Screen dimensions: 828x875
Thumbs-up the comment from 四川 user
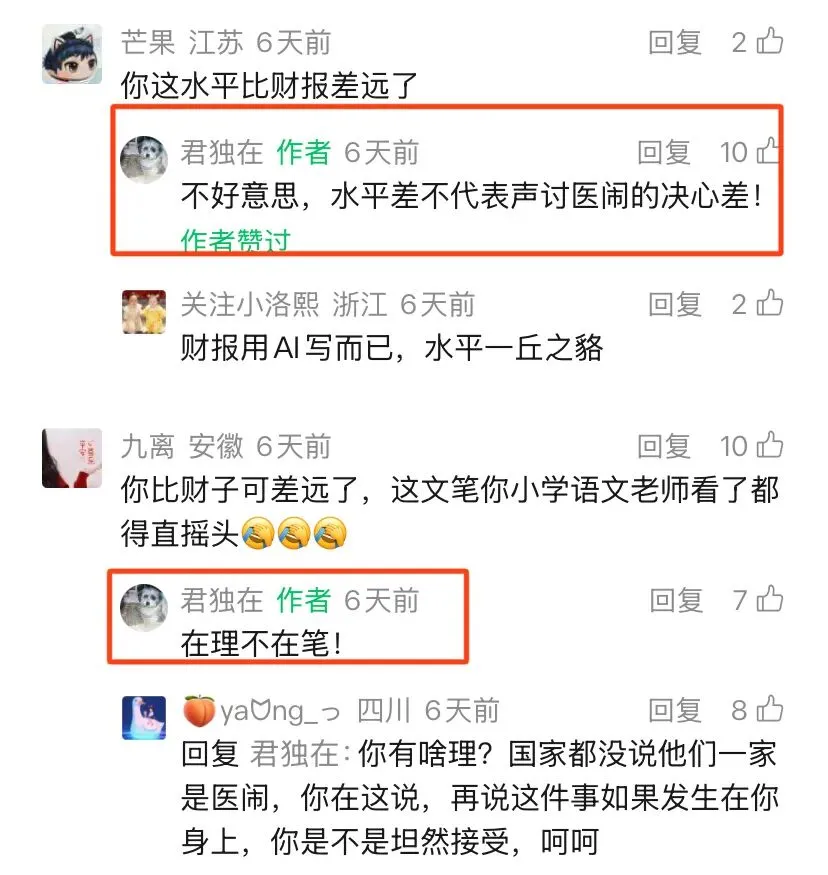[770, 709]
